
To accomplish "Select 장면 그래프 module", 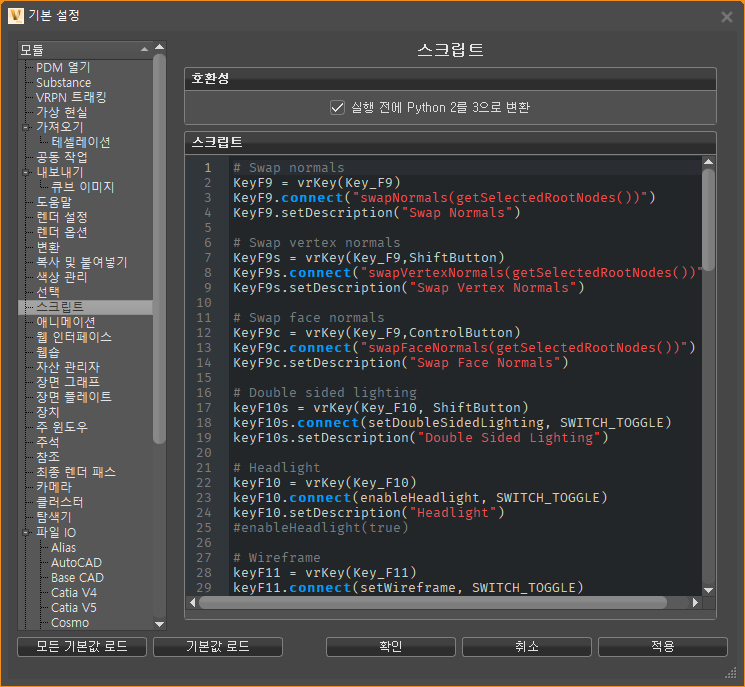I will pos(68,382).
